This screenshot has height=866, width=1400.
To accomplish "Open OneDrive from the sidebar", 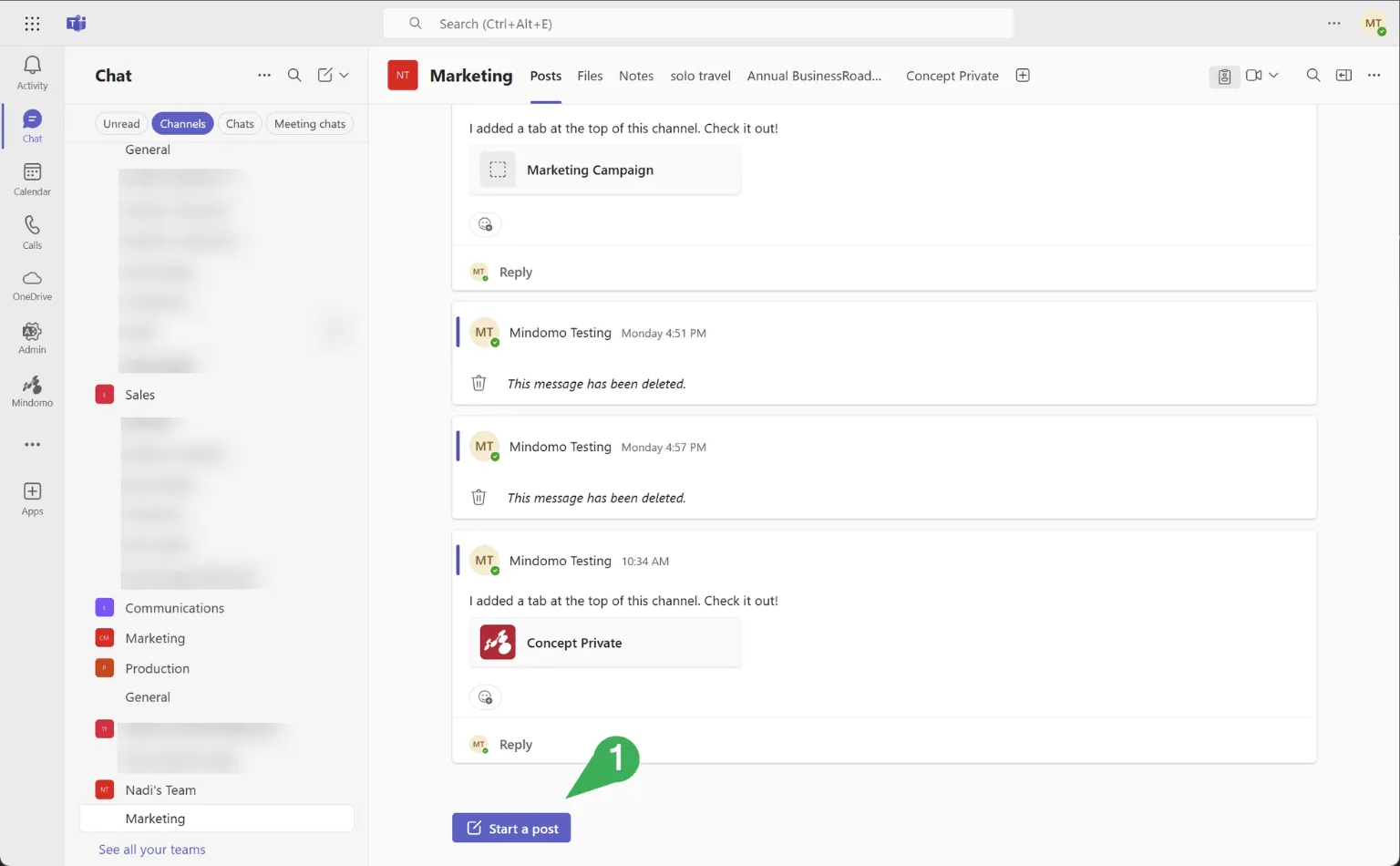I will (x=32, y=284).
